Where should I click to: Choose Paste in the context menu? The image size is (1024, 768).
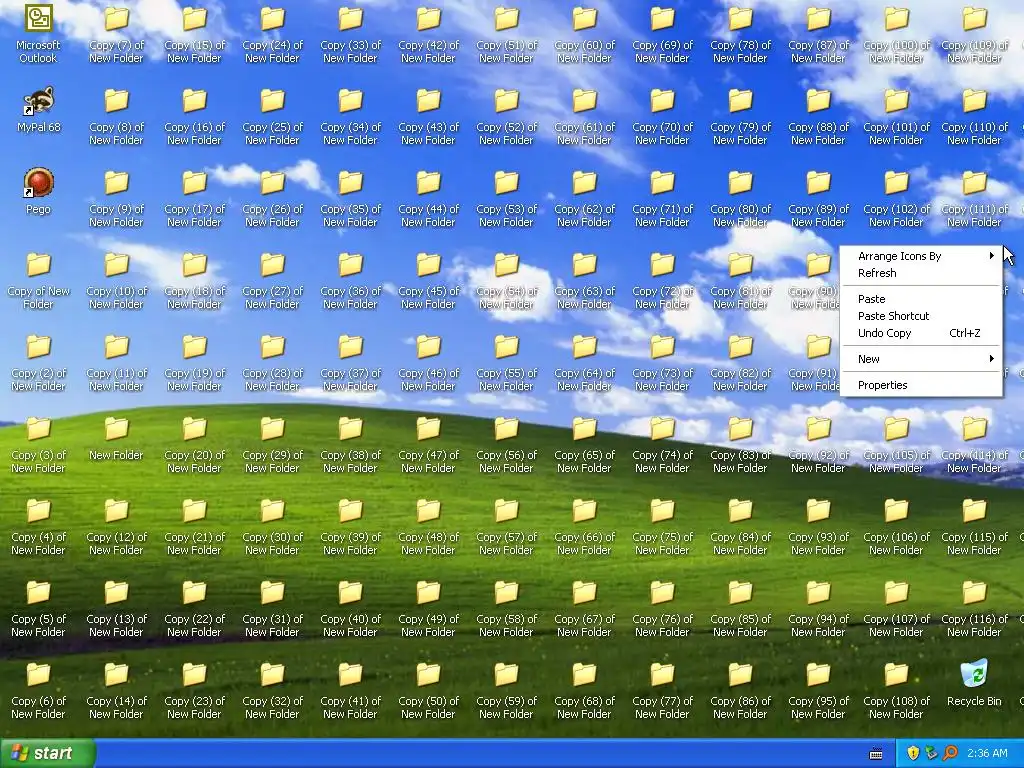[921, 299]
